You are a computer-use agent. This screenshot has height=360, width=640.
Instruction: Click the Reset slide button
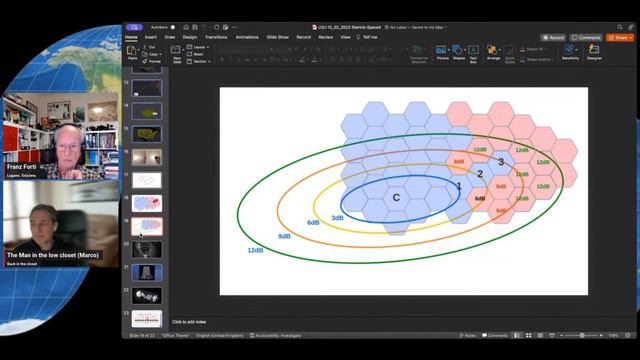point(196,54)
